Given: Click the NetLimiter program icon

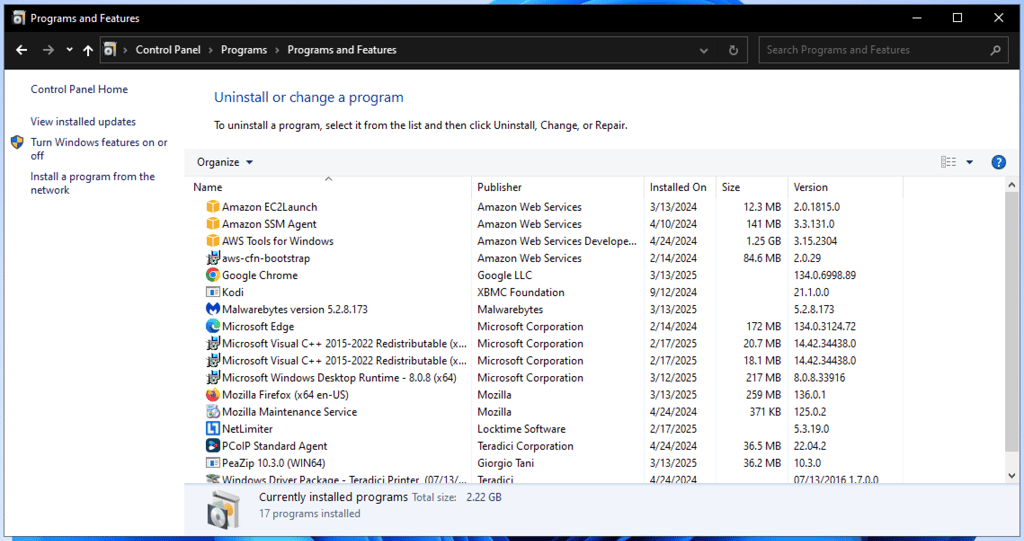Looking at the screenshot, I should (212, 429).
